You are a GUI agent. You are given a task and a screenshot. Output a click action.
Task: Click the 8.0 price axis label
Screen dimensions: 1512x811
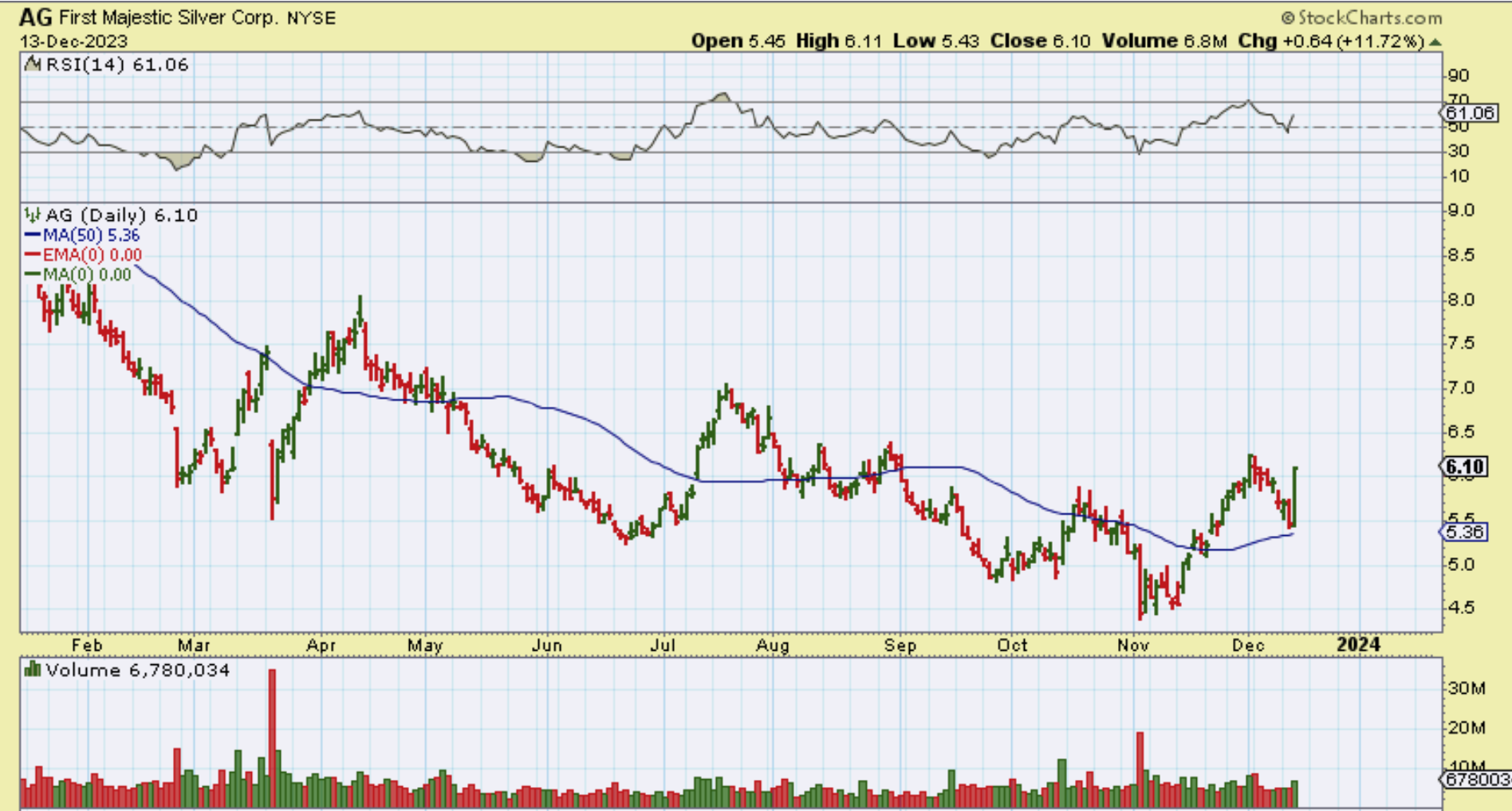1459,300
